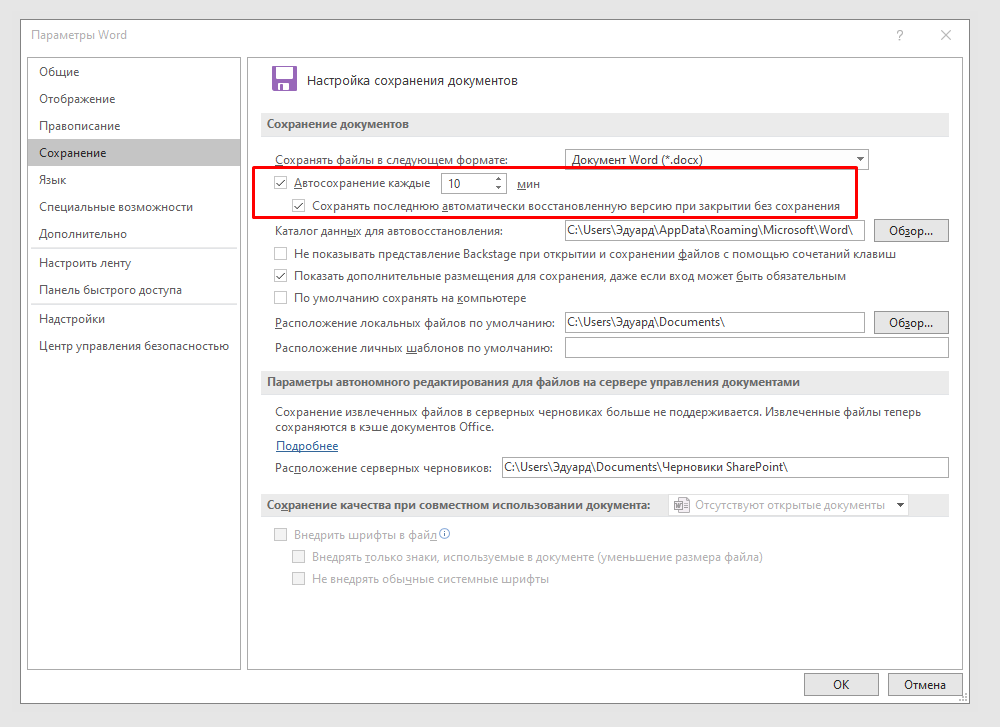
Task: Open Настроить ленту category
Action: point(134,263)
